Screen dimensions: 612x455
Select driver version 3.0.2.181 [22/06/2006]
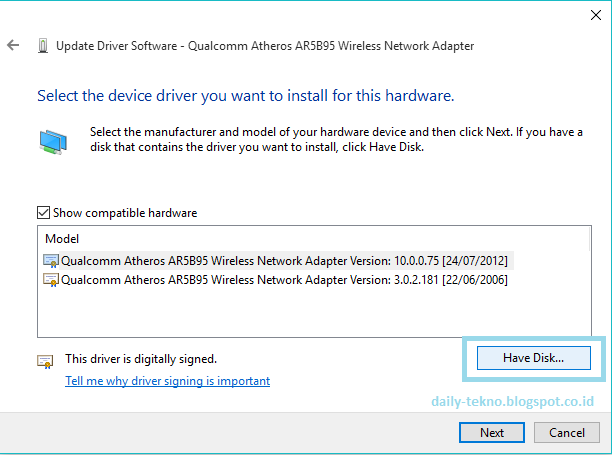276,280
